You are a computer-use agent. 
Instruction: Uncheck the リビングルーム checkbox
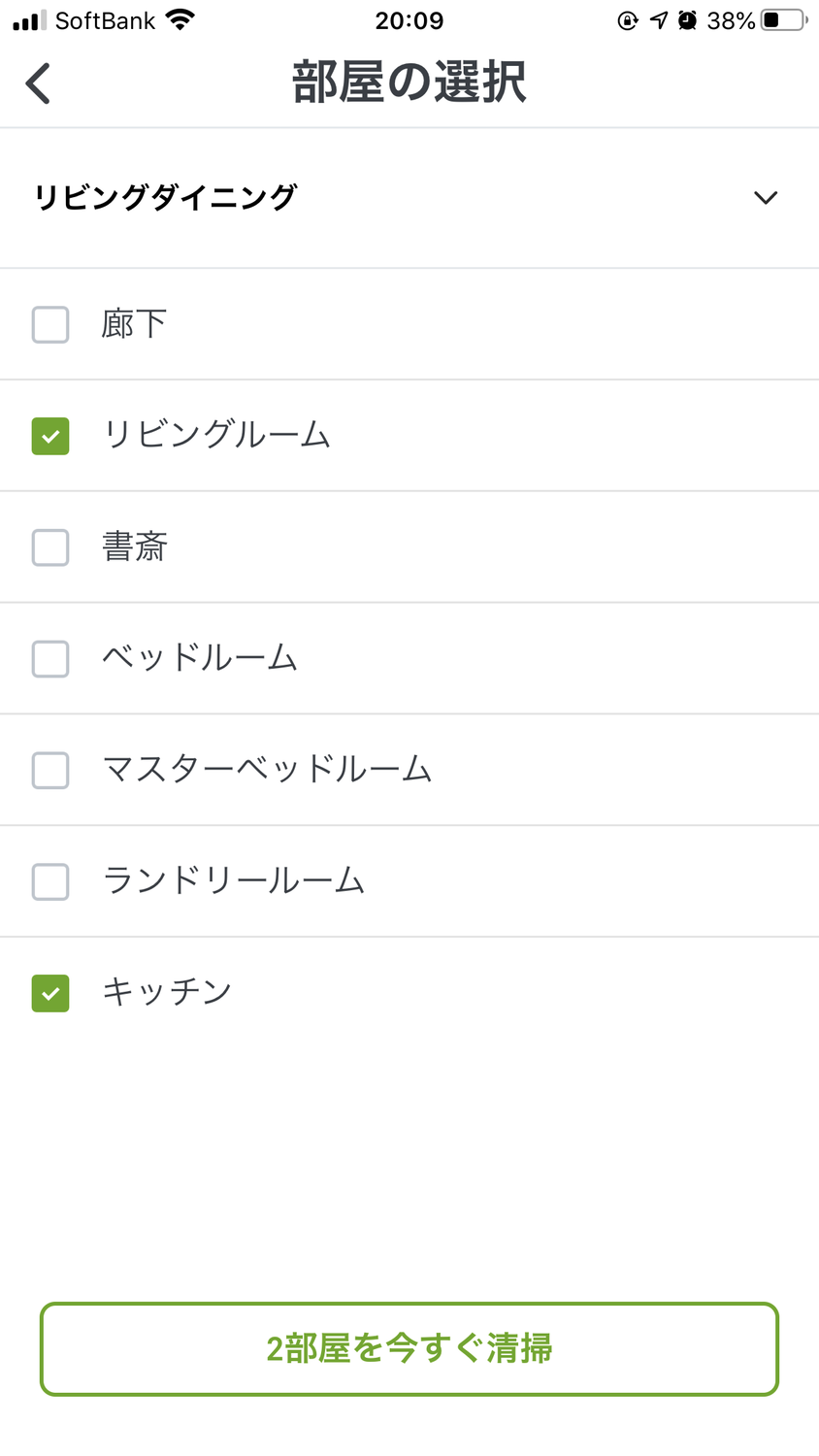coord(50,436)
